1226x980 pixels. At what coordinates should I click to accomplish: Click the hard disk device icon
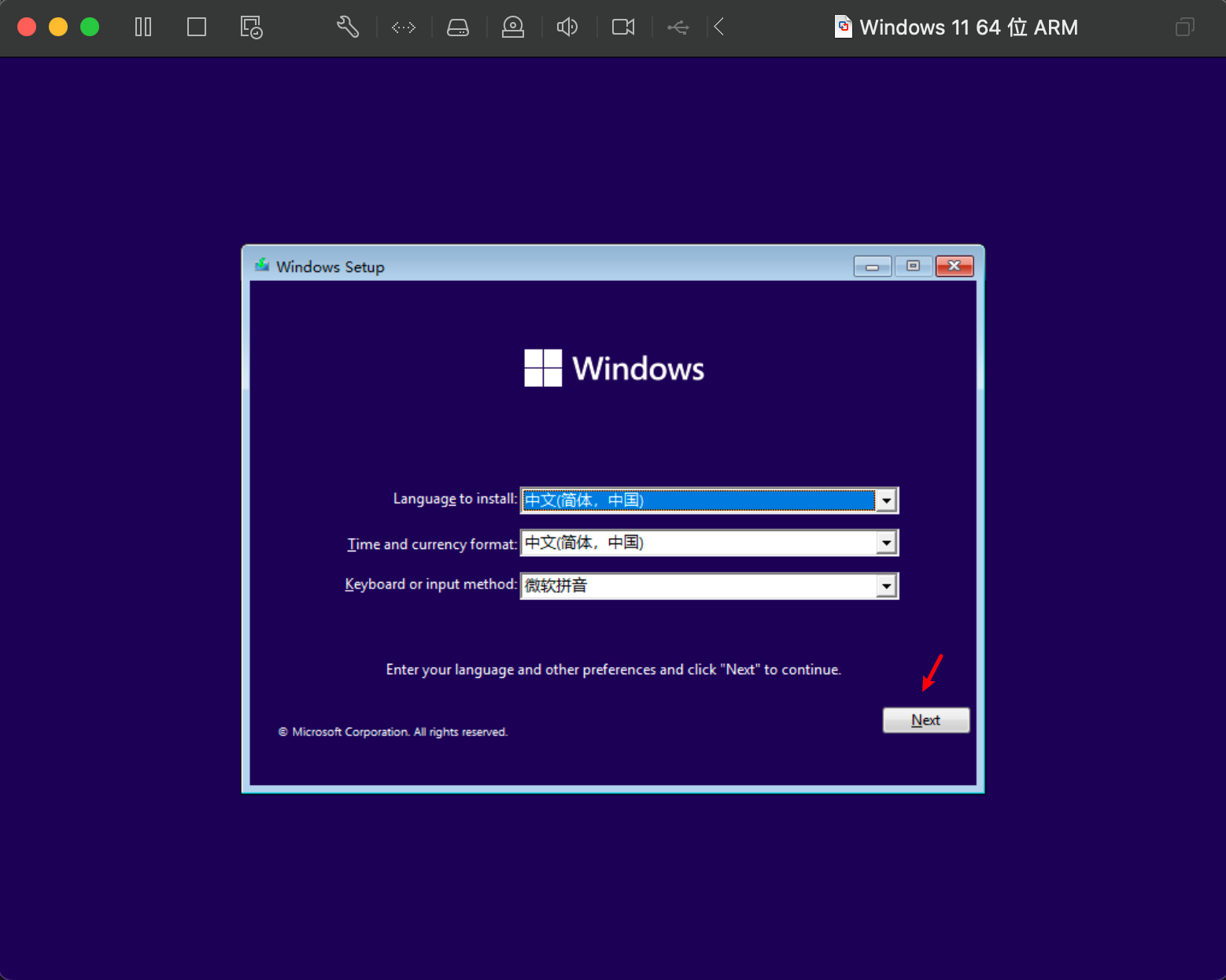(458, 28)
